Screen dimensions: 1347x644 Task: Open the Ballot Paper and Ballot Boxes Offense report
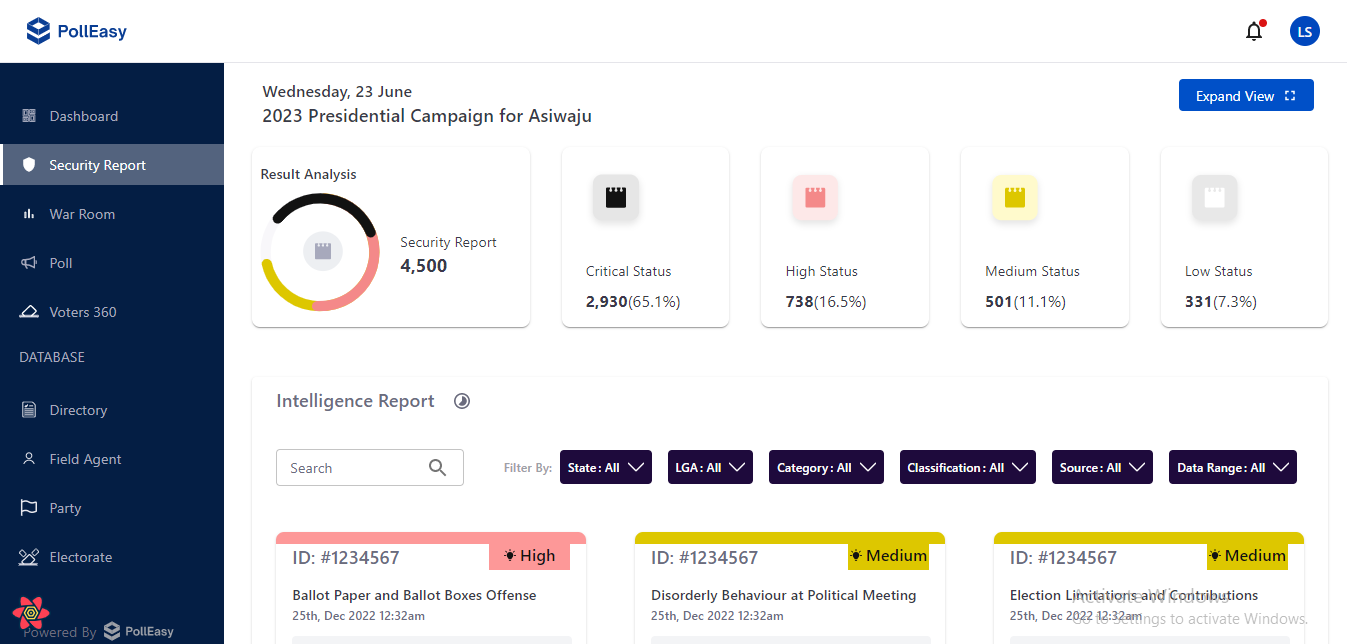(x=414, y=595)
